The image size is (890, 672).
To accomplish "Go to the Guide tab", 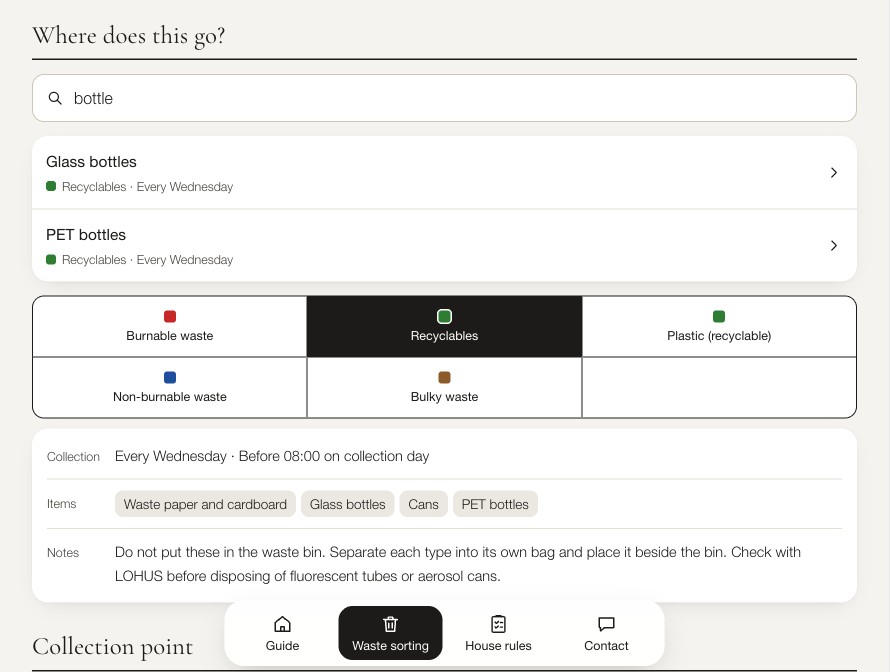I will 282,633.
